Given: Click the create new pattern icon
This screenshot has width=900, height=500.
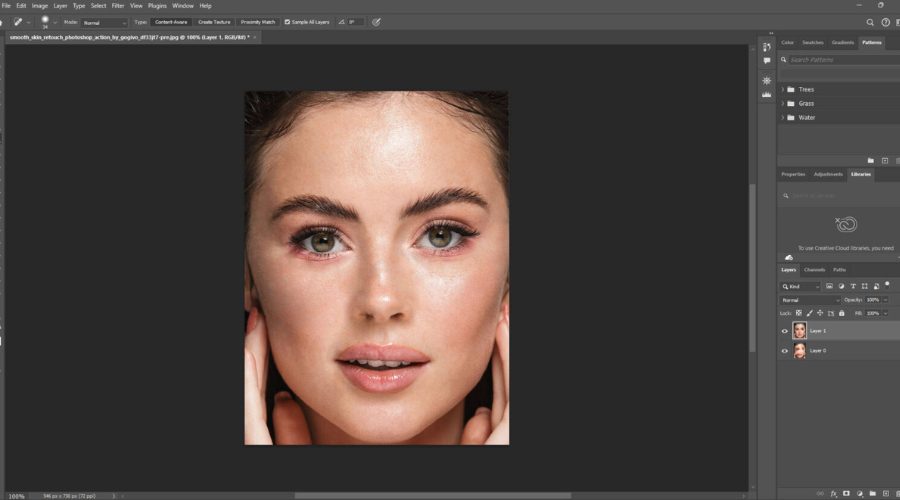Looking at the screenshot, I should pyautogui.click(x=885, y=161).
